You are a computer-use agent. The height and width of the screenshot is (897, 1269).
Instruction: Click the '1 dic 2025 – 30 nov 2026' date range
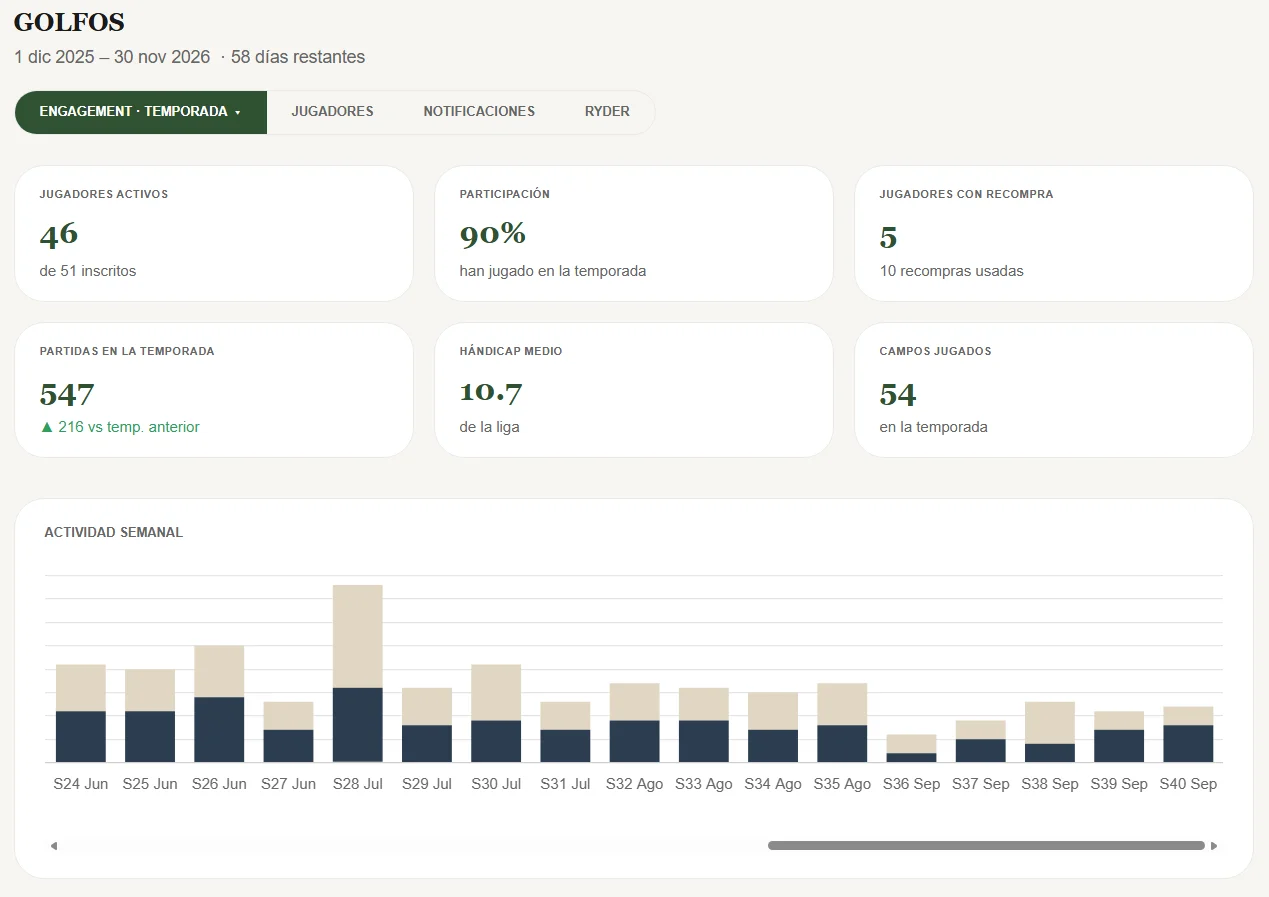[x=112, y=57]
